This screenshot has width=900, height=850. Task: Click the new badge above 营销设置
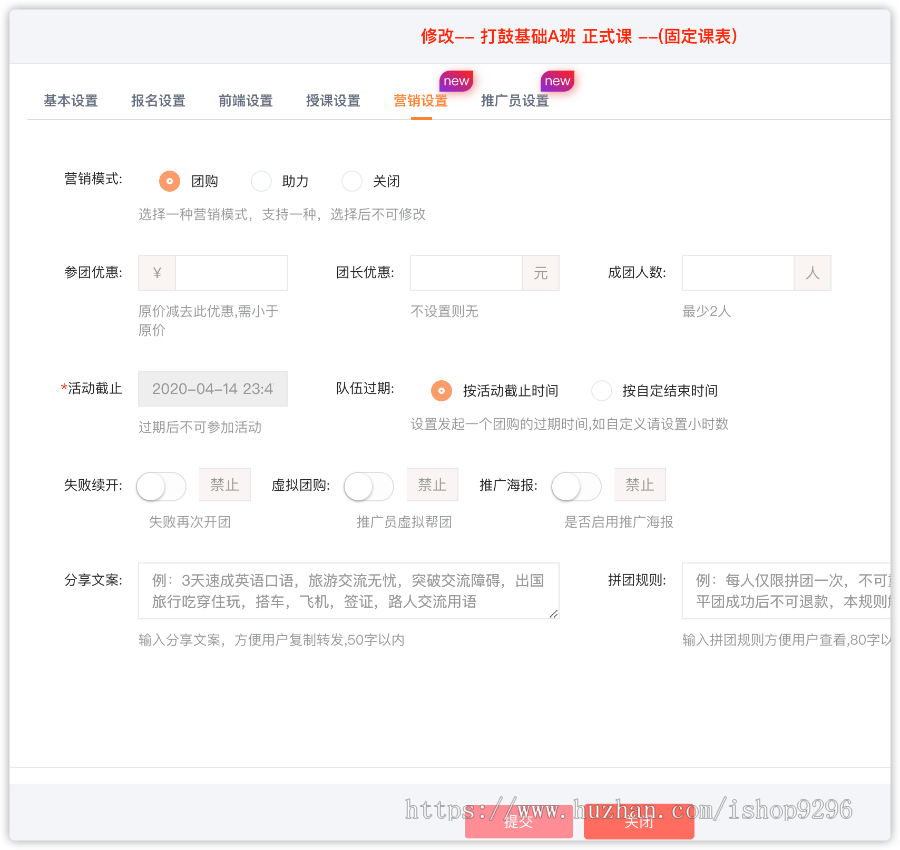[456, 81]
